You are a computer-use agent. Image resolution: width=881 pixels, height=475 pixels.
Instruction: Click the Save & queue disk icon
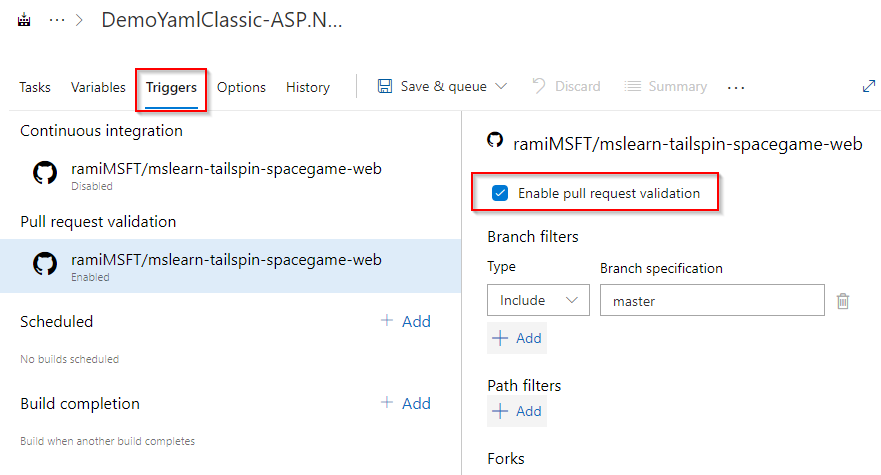[385, 87]
